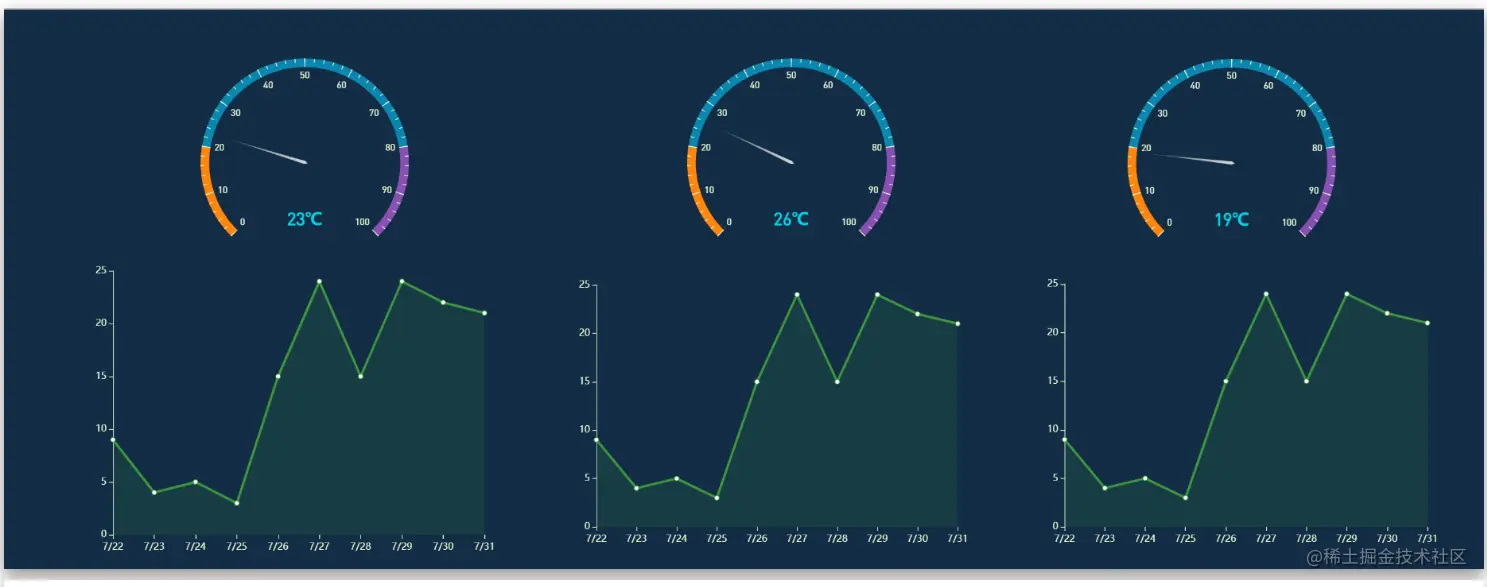The height and width of the screenshot is (587, 1487).
Task: Select the needle of the 26℃ gauge
Action: 758,147
